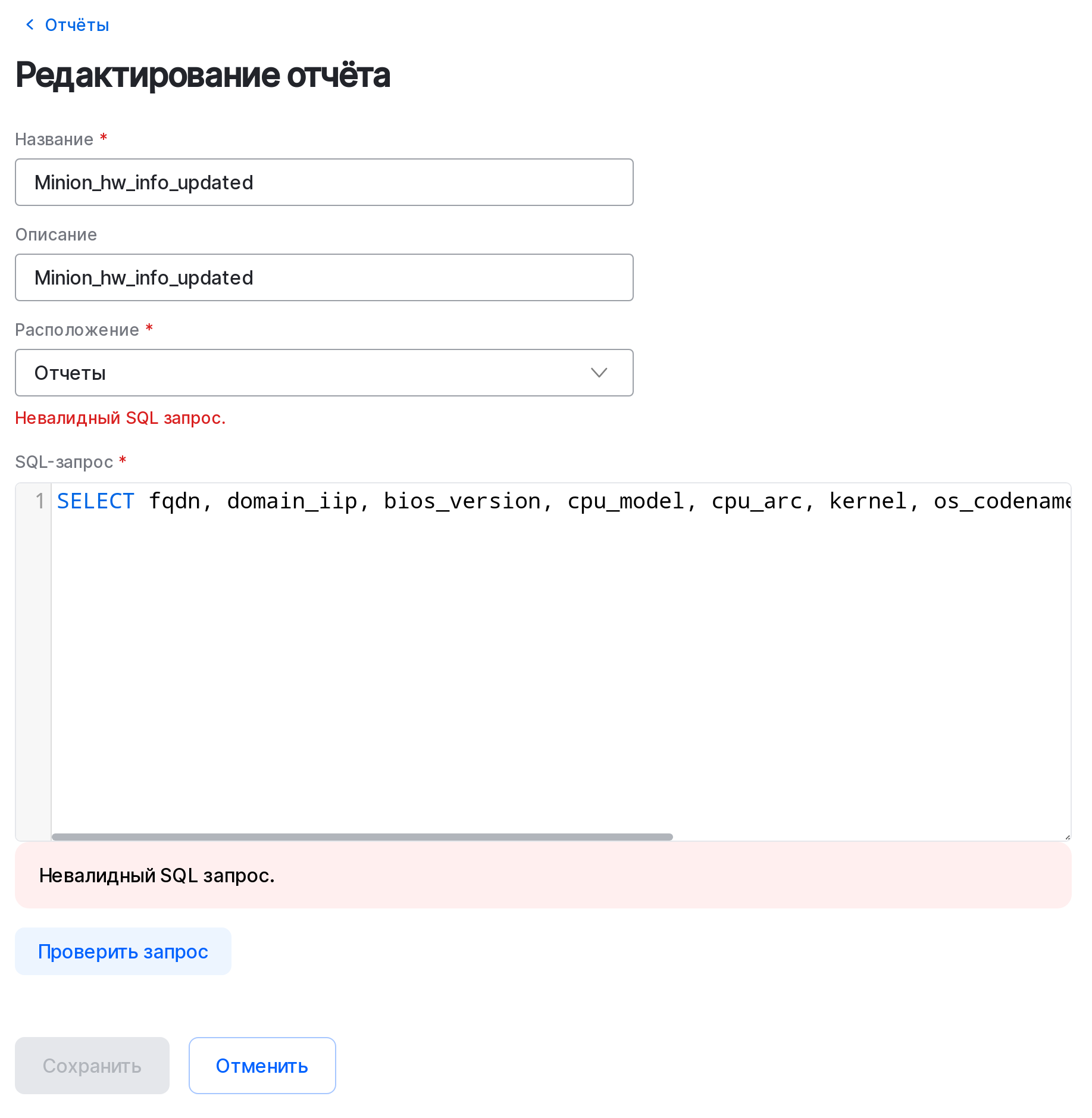1092x1118 pixels.
Task: Click the resize handle of SQL editor
Action: click(1068, 836)
